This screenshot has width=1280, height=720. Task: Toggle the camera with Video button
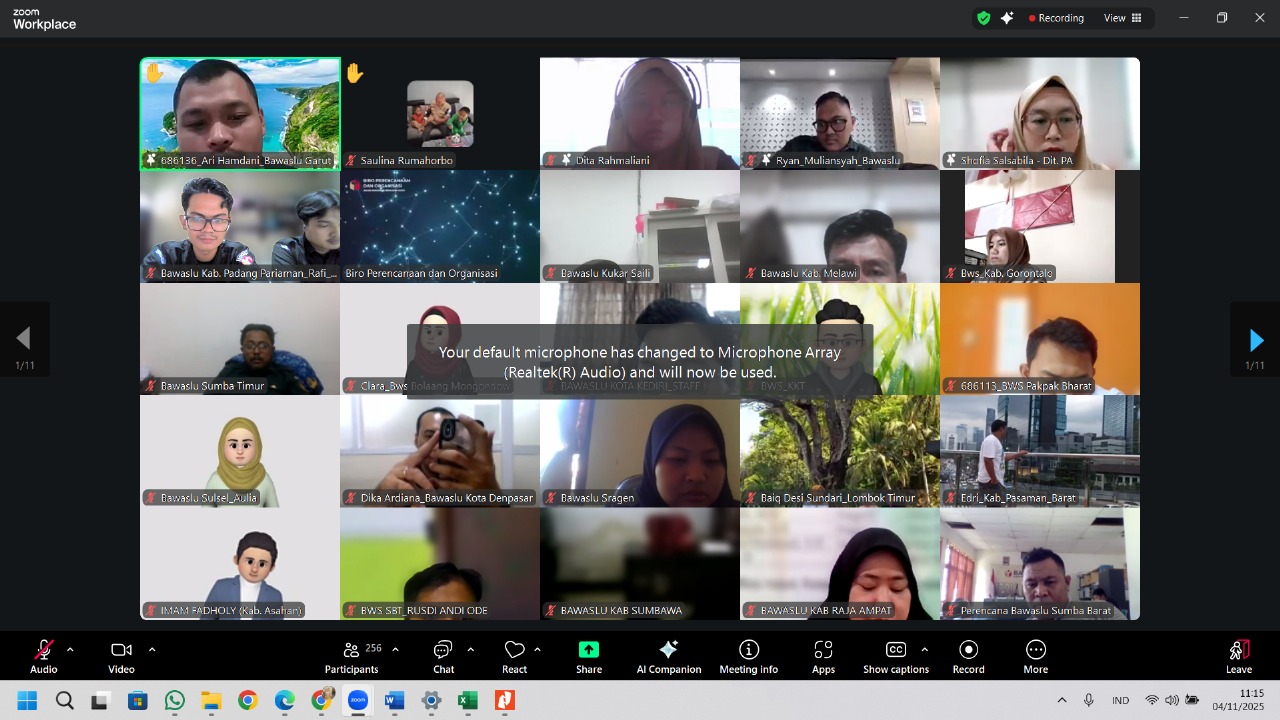(121, 651)
